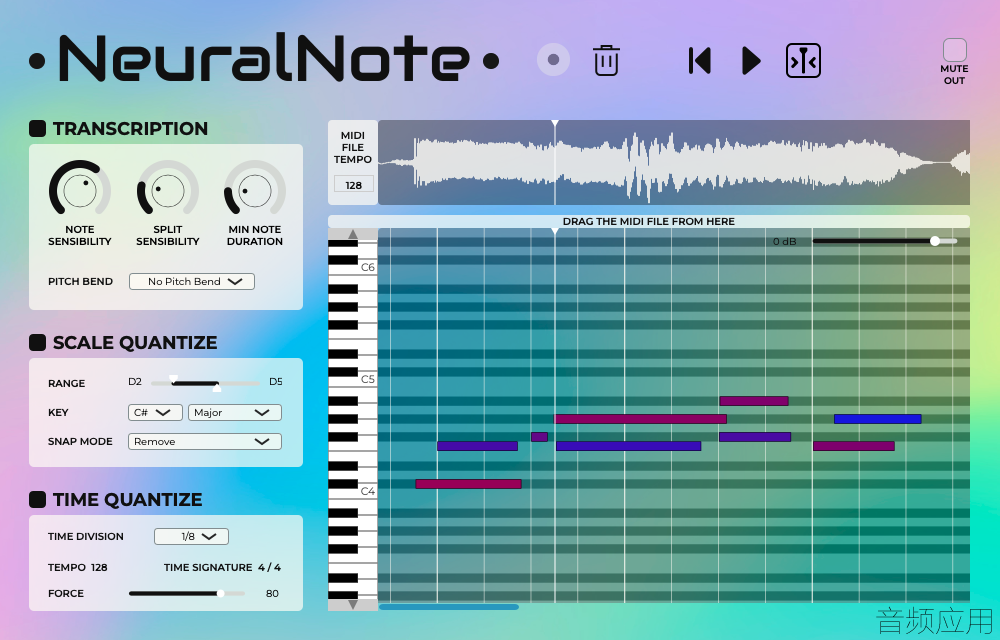
Task: Open the Snap Mode Remove dropdown
Action: 205,441
